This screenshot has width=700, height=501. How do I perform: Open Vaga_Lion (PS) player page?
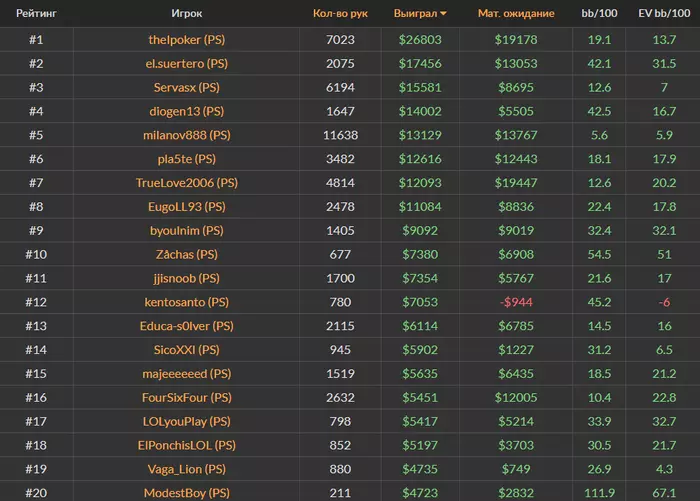pos(186,469)
